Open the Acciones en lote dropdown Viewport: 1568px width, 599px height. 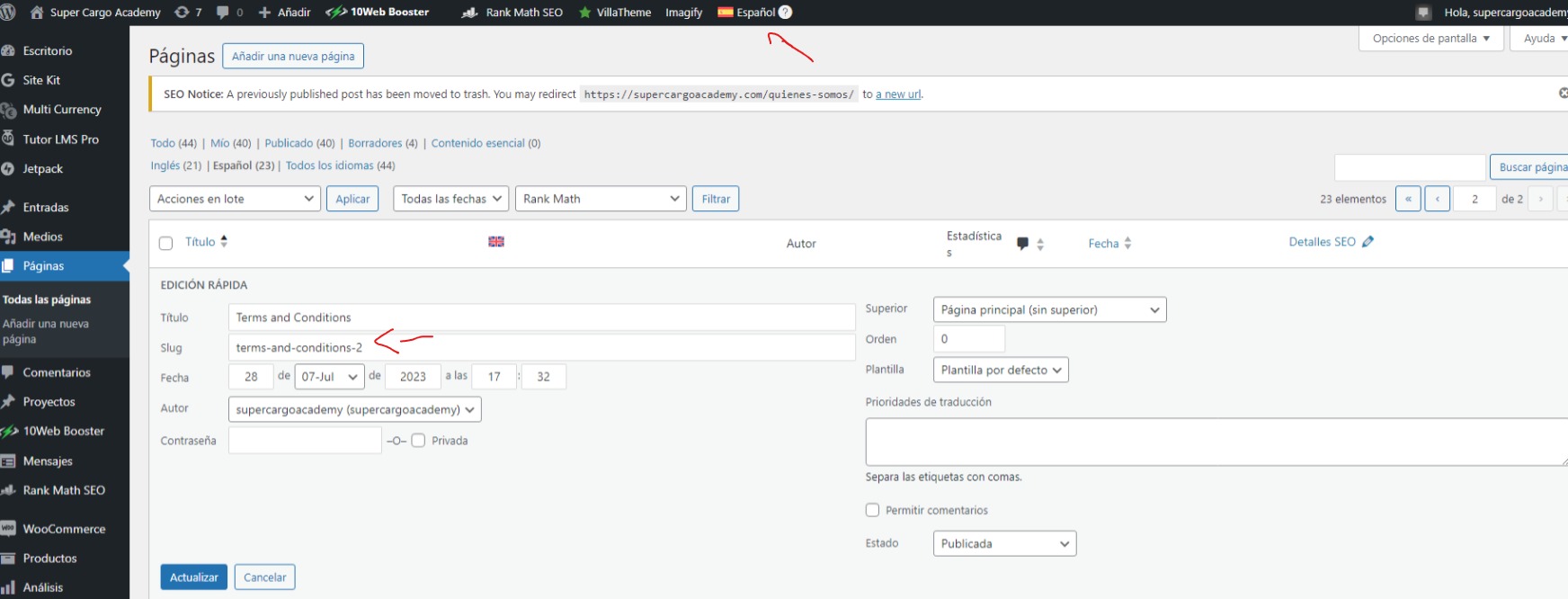[x=235, y=199]
